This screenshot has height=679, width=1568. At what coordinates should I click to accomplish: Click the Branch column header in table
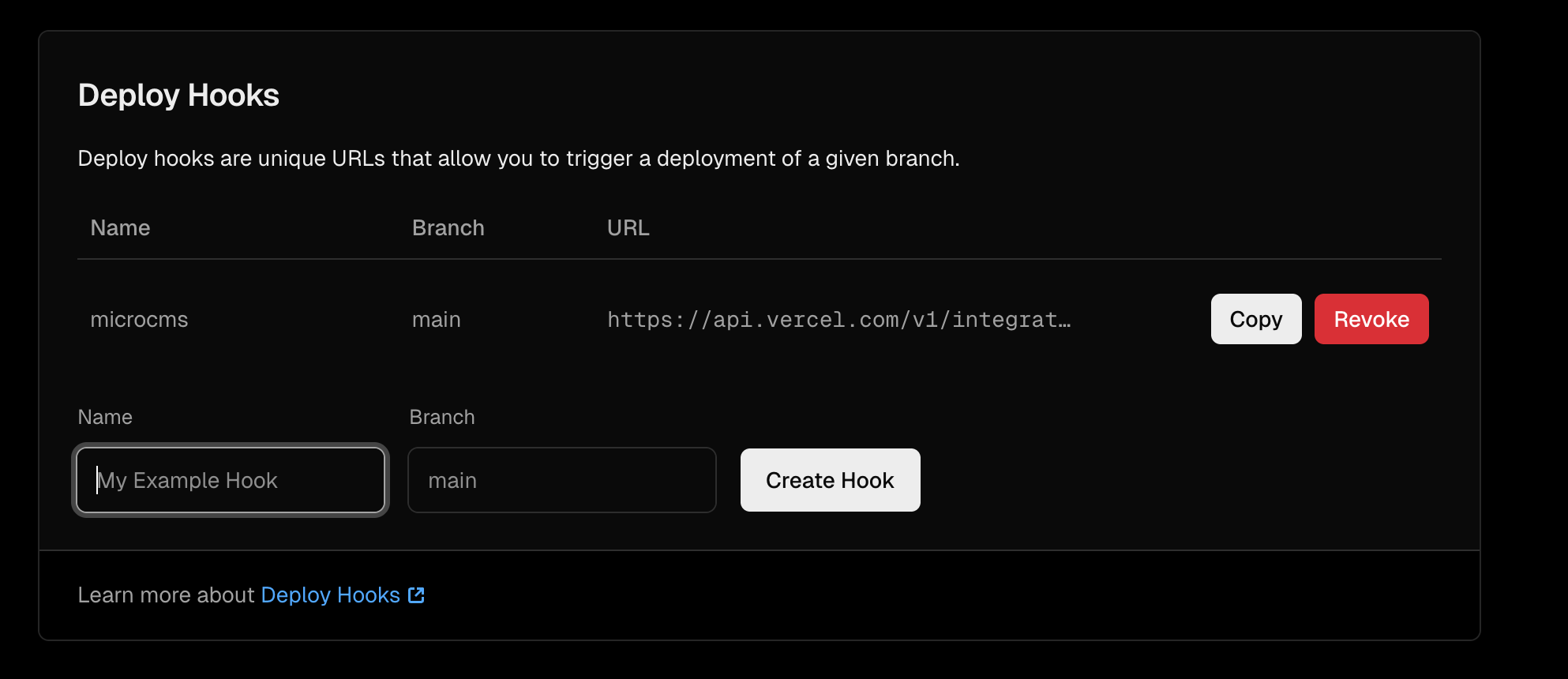click(x=448, y=228)
